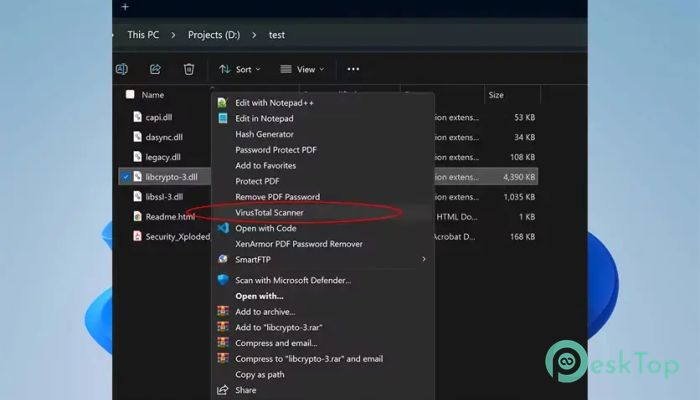Click the Microsoft Defender shield icon
The height and width of the screenshot is (400, 700).
point(223,280)
